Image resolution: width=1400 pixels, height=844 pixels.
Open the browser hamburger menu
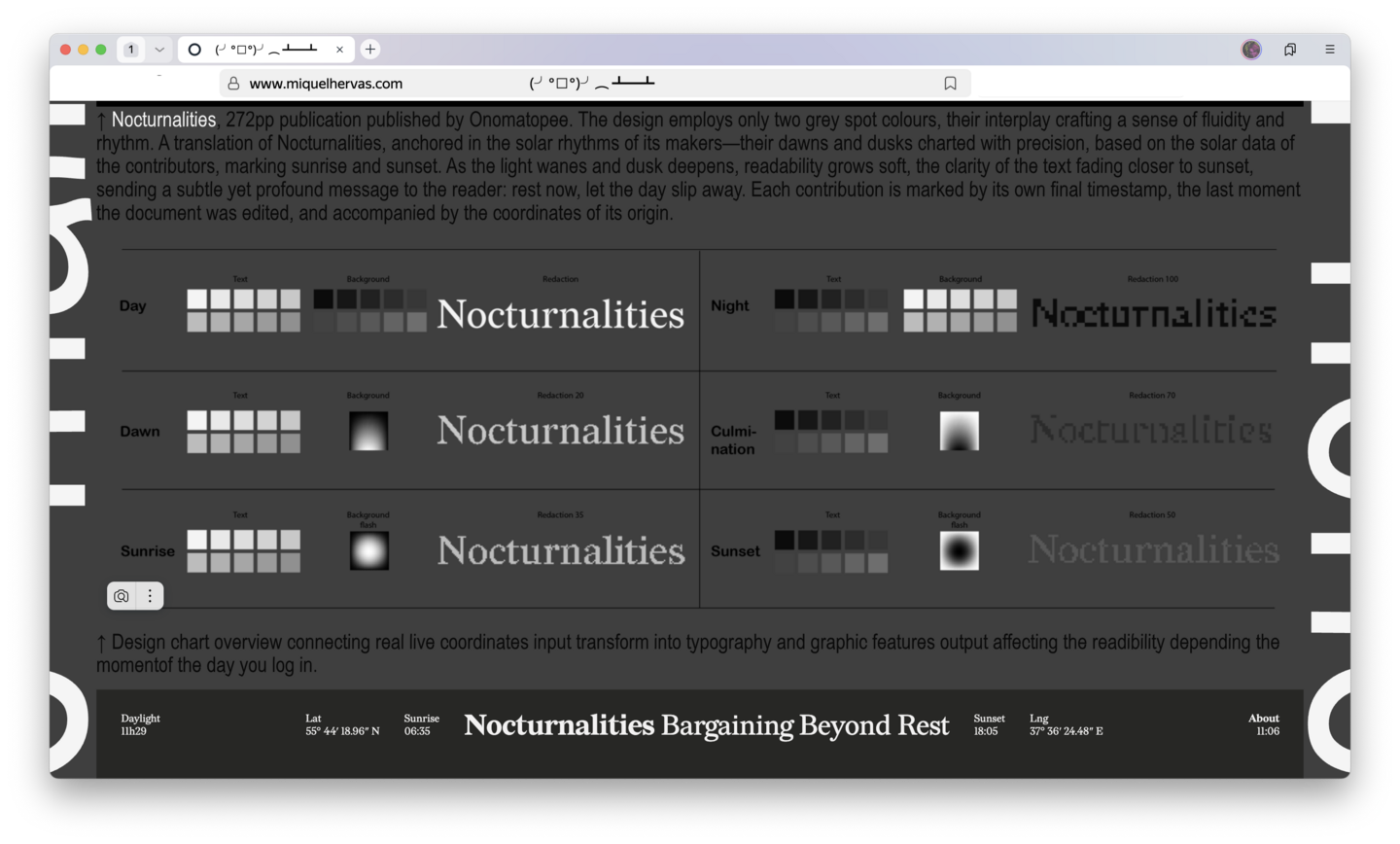(1329, 50)
